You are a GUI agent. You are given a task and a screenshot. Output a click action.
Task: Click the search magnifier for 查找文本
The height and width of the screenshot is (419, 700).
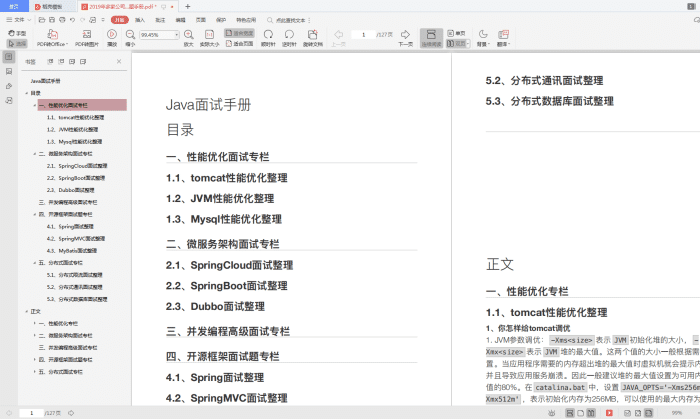tap(270, 20)
